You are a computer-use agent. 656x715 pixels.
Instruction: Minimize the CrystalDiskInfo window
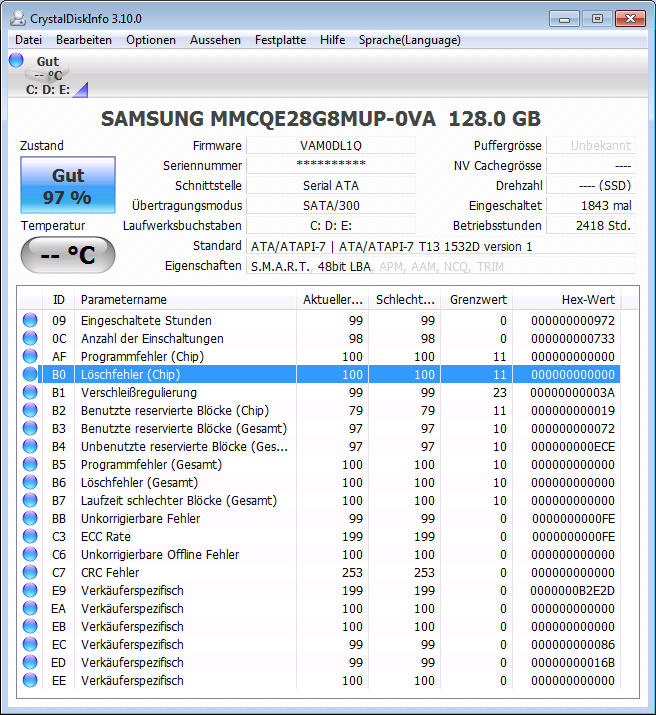point(564,18)
